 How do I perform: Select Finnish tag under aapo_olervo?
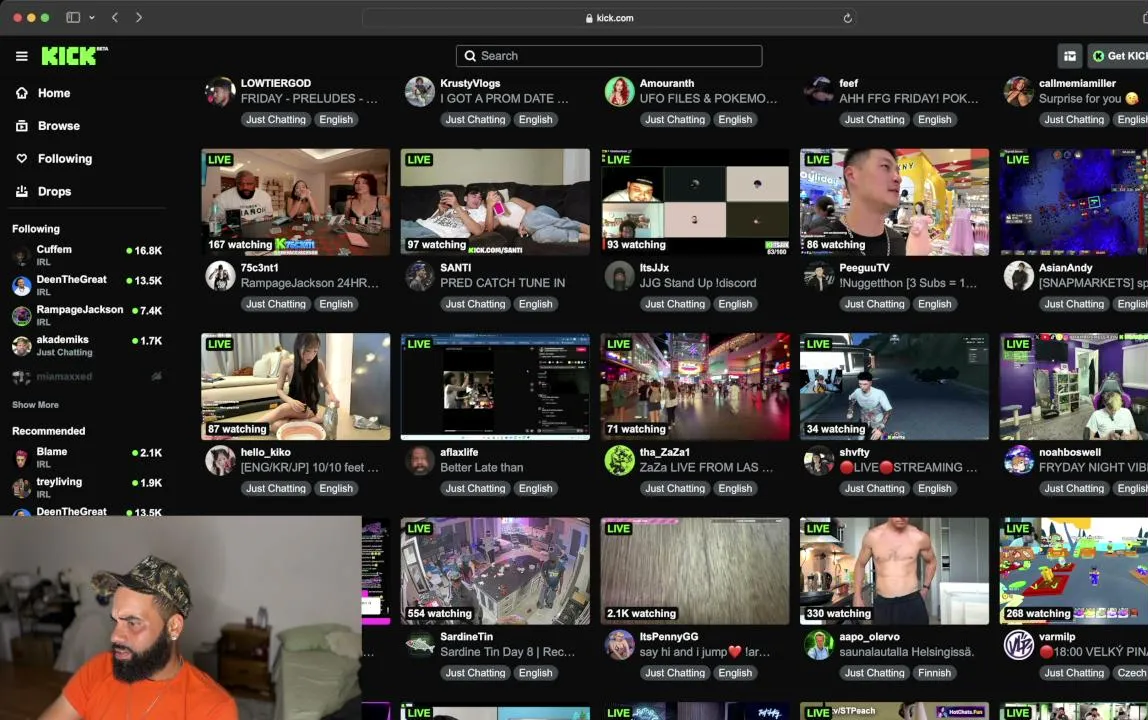(x=935, y=673)
